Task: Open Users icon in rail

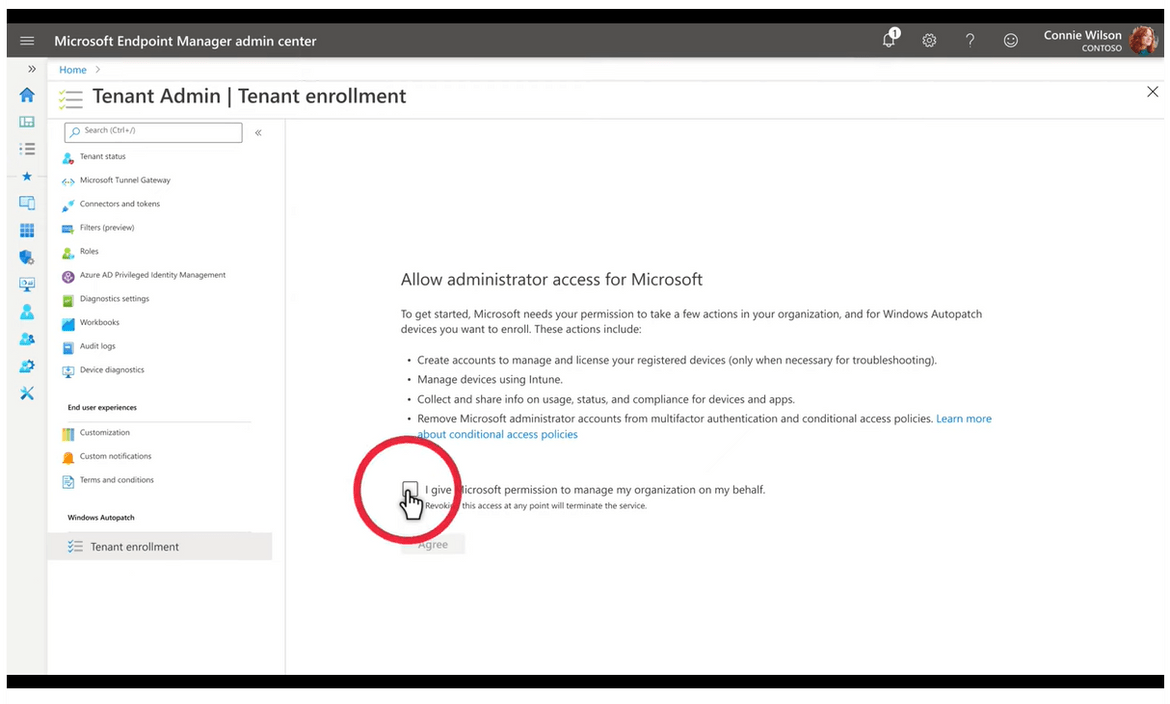Action: pyautogui.click(x=27, y=312)
